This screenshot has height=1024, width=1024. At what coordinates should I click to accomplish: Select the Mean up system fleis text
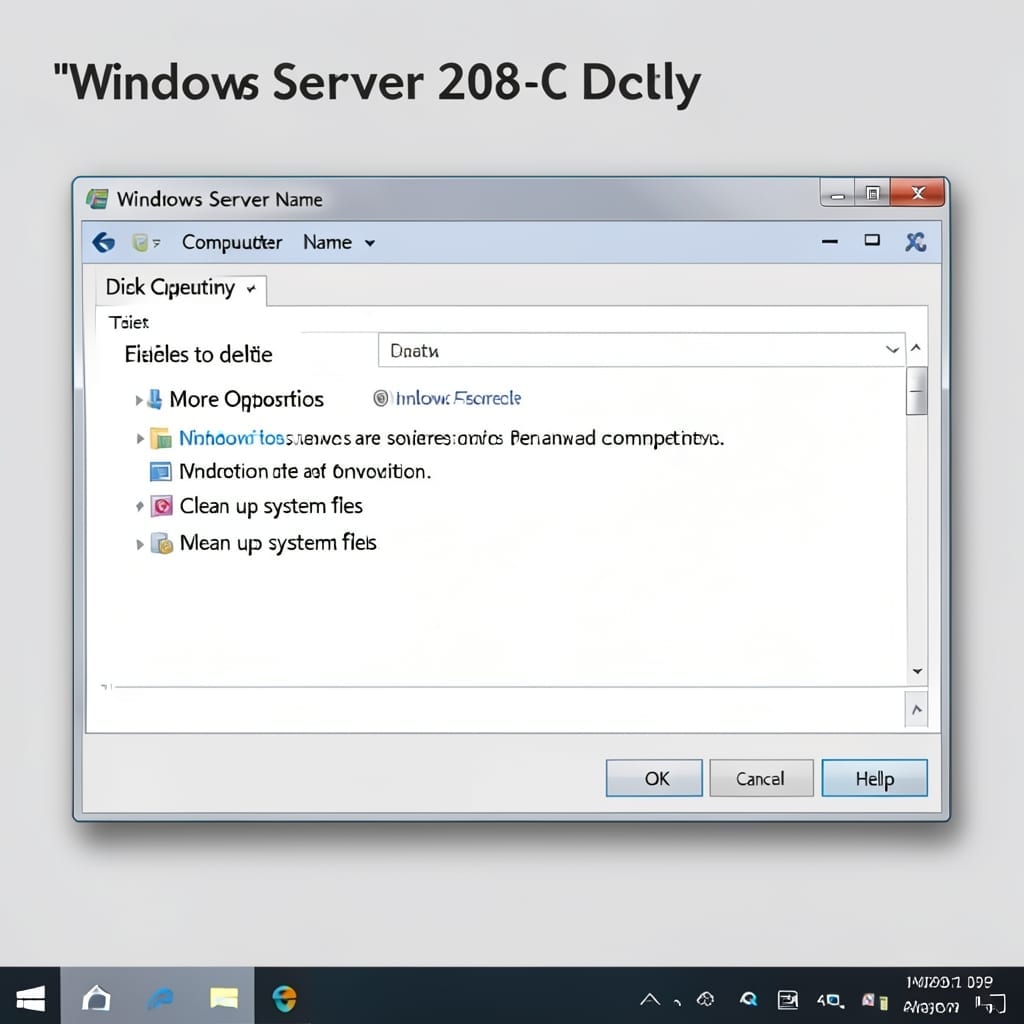[278, 543]
